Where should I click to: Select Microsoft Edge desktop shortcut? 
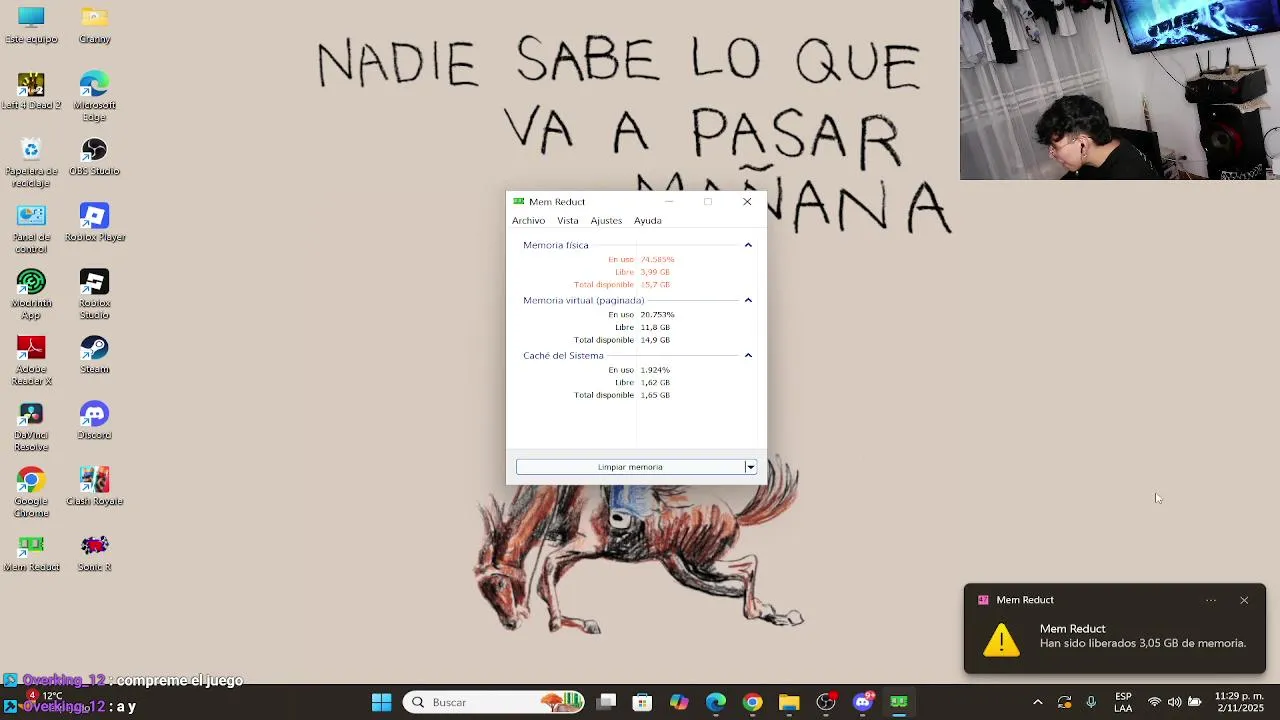(x=94, y=97)
